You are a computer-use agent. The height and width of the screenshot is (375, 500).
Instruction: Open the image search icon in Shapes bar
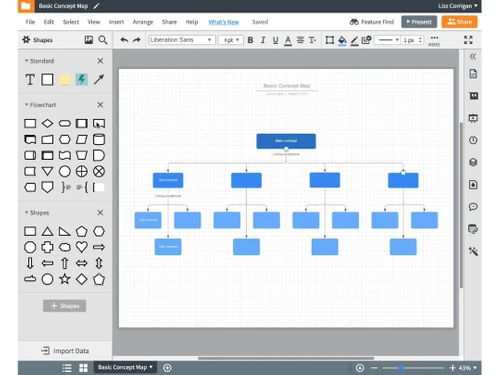click(89, 40)
